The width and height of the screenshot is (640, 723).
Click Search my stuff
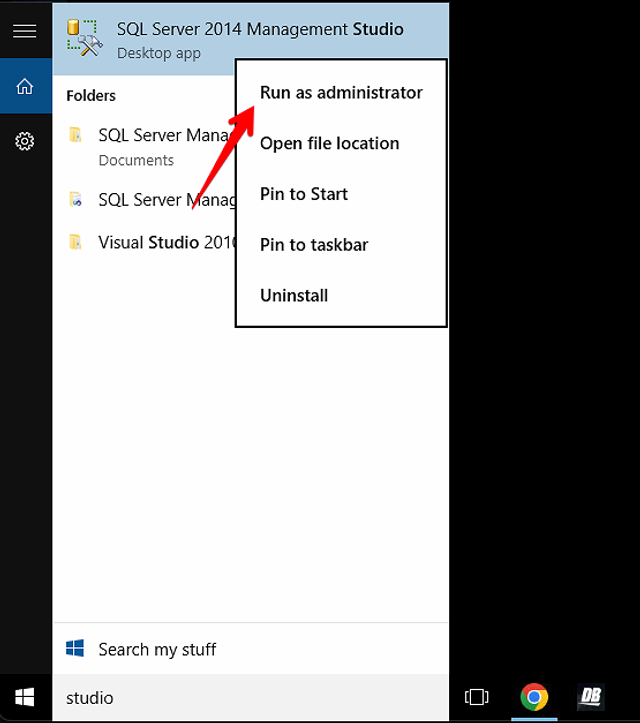(250, 649)
